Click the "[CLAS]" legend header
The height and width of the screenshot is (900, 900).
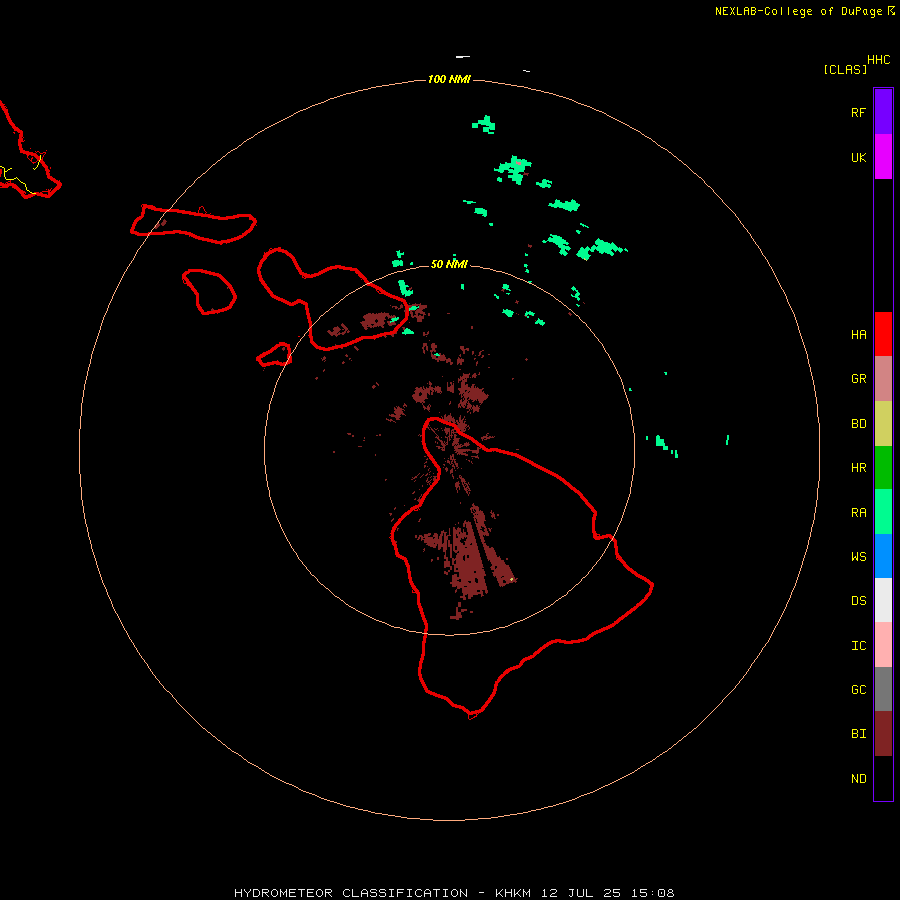(845, 70)
